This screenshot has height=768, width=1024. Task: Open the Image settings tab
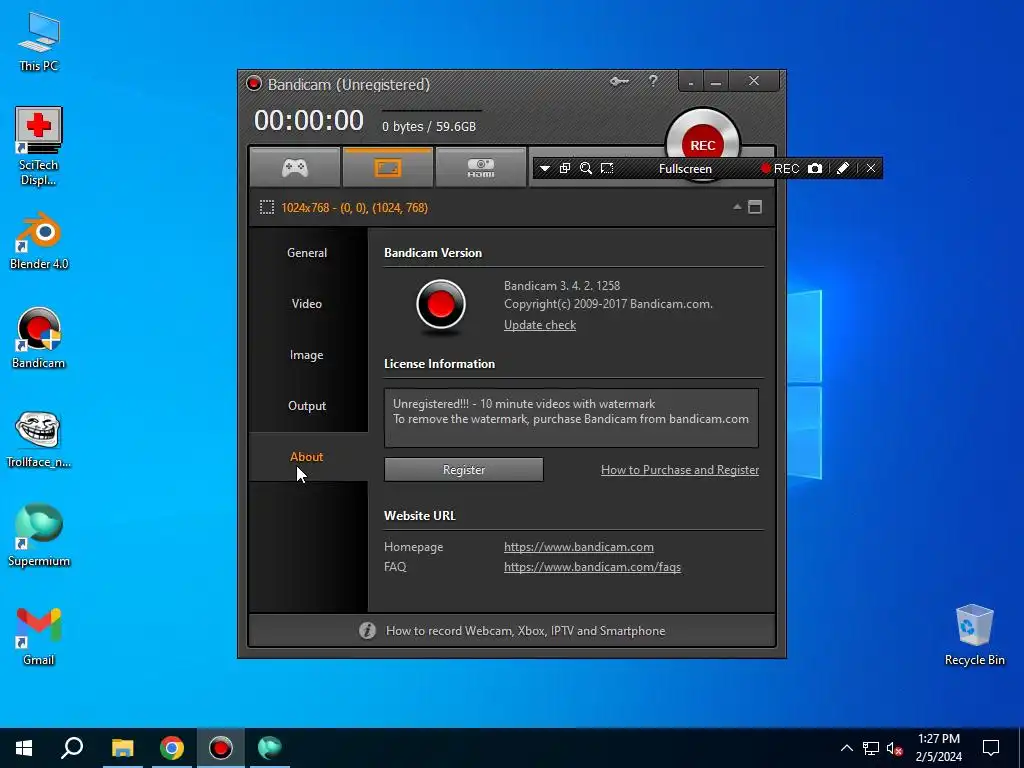click(x=307, y=355)
